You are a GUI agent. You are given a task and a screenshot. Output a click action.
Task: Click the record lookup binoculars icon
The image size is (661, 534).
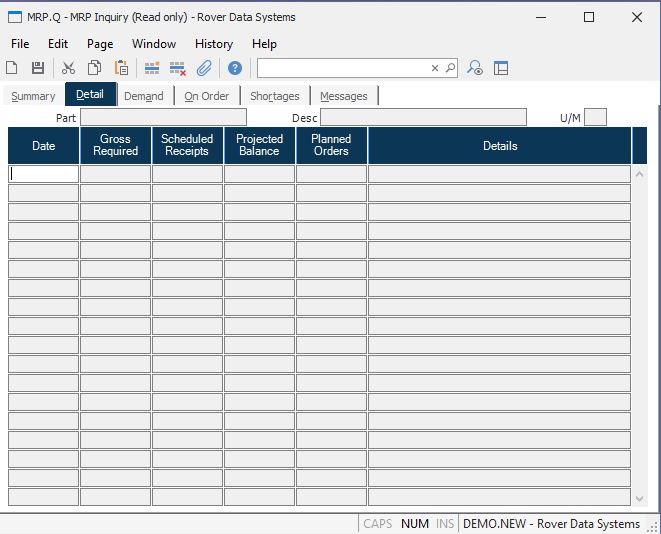coord(476,68)
